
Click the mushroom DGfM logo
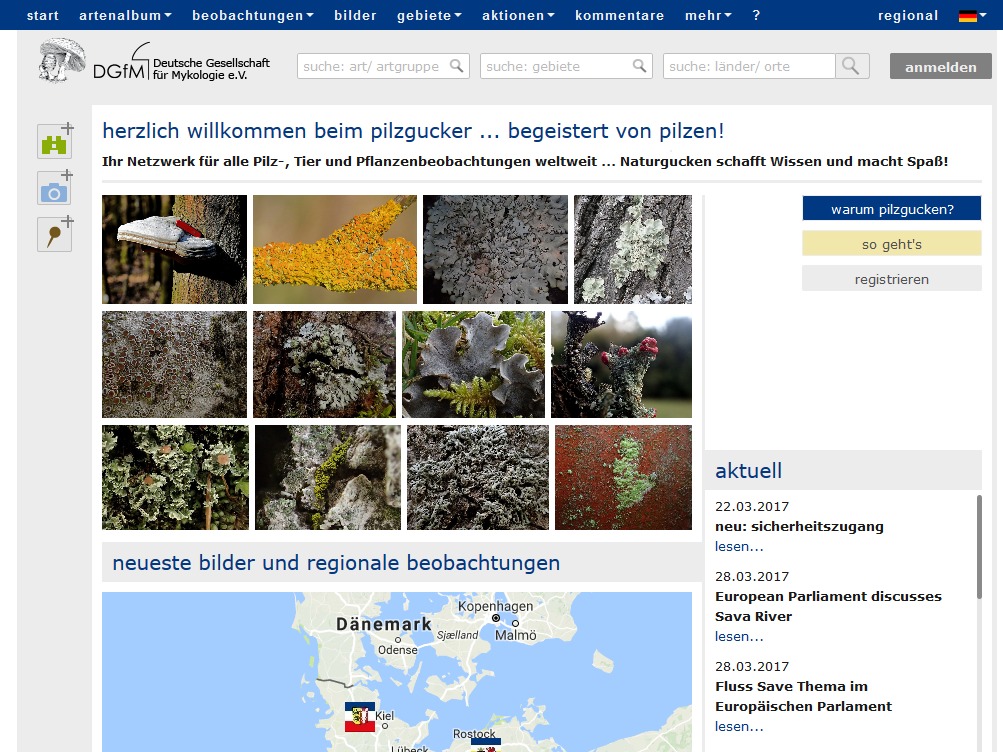coord(62,62)
